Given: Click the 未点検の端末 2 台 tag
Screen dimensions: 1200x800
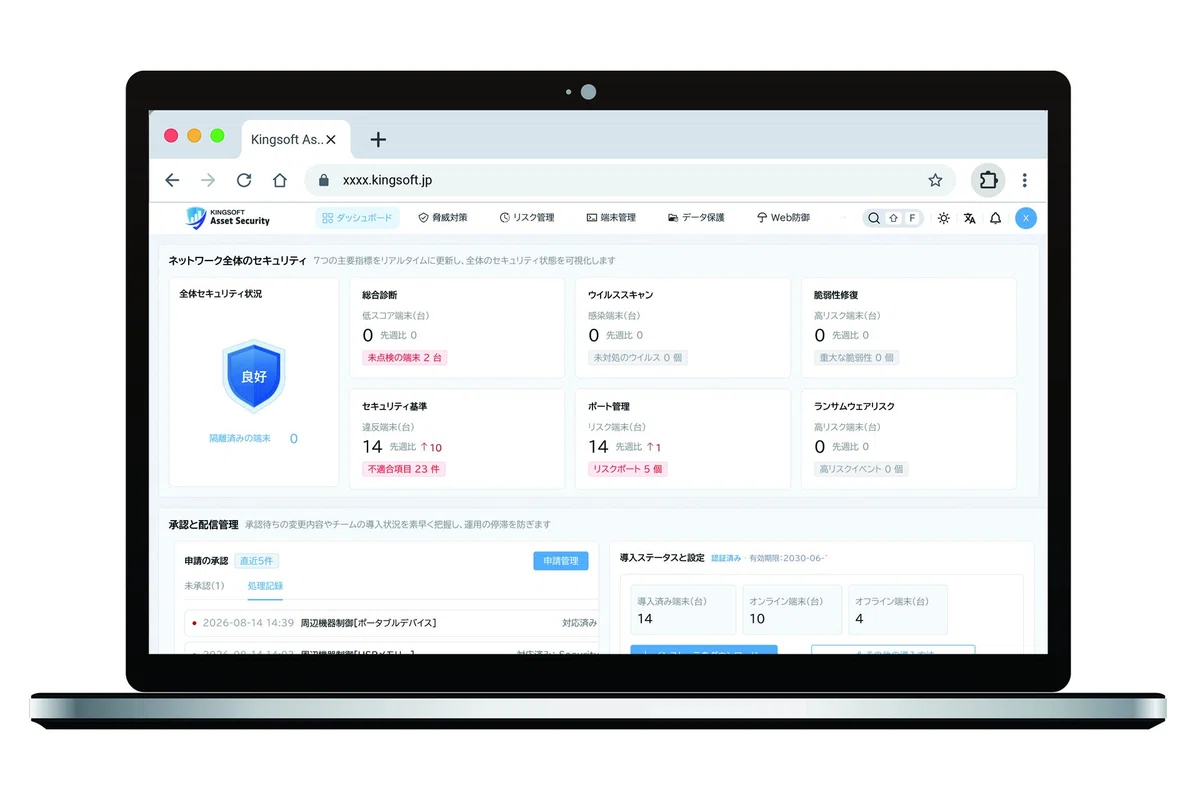Looking at the screenshot, I should [405, 358].
